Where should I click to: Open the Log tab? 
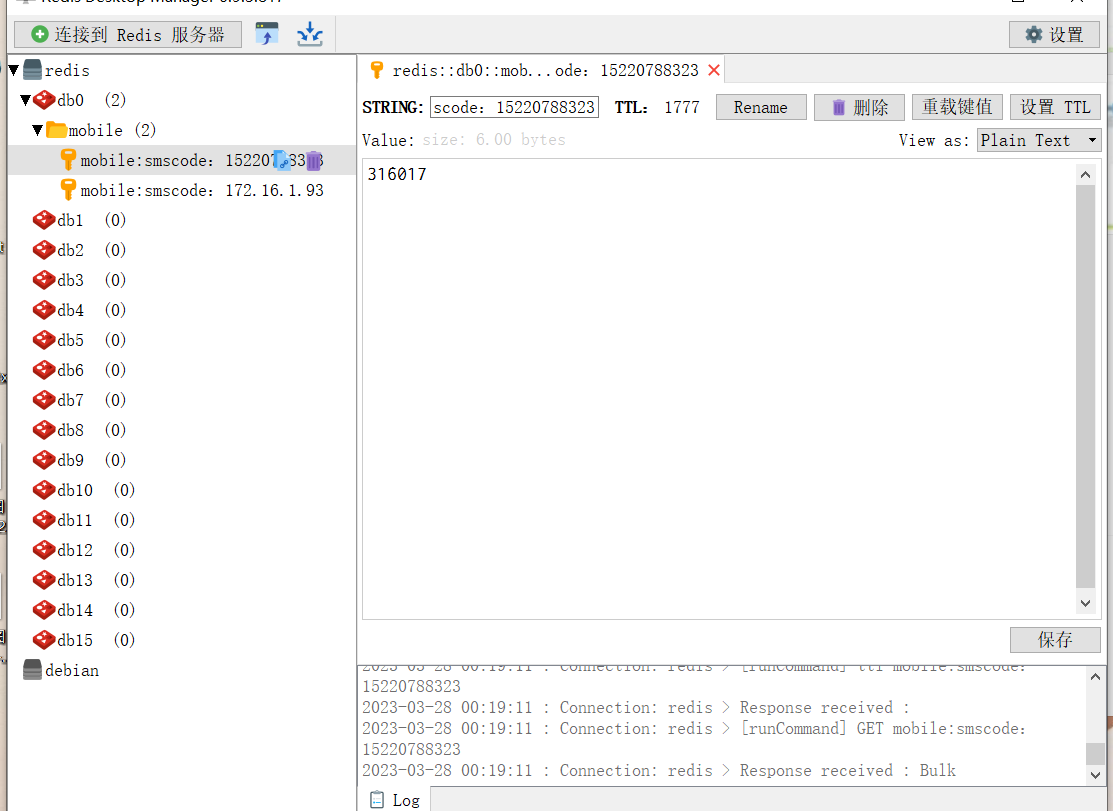click(395, 800)
